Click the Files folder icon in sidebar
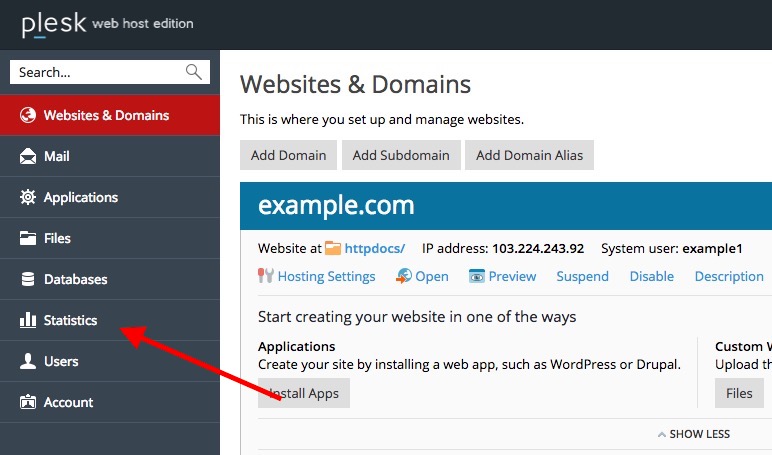772x455 pixels. pyautogui.click(x=28, y=238)
